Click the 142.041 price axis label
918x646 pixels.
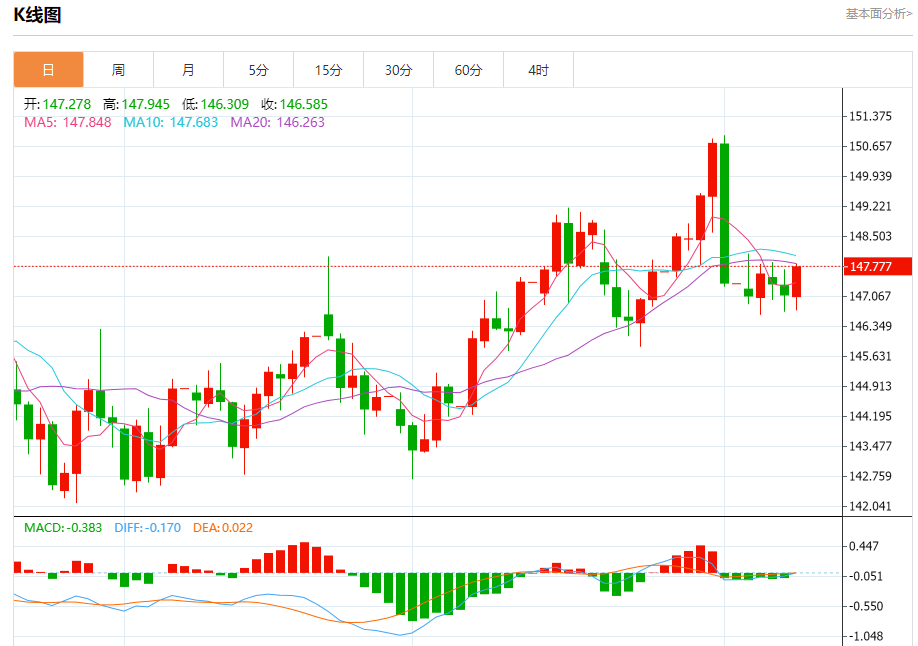(871, 506)
